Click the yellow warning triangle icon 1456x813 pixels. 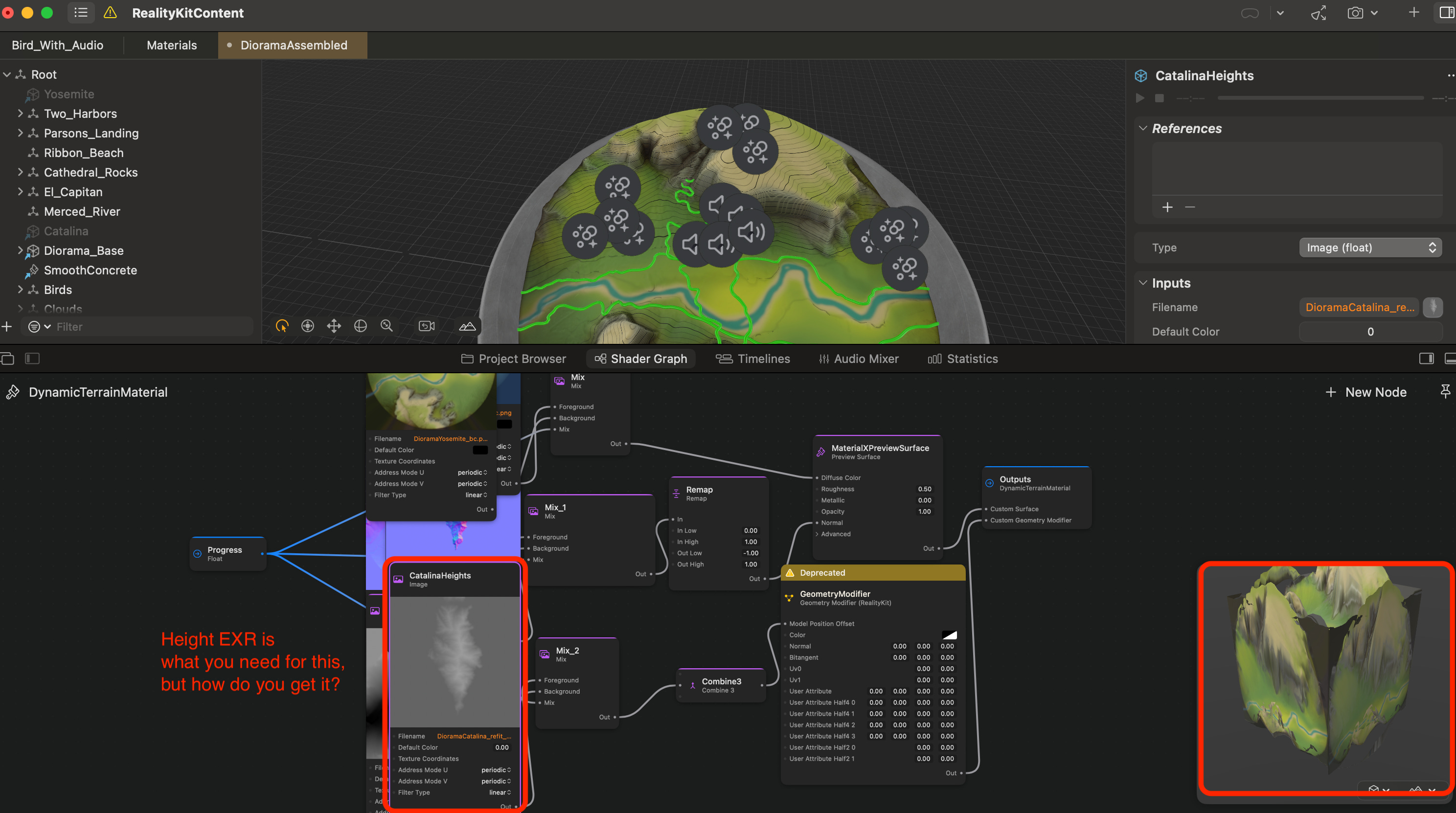(x=110, y=13)
